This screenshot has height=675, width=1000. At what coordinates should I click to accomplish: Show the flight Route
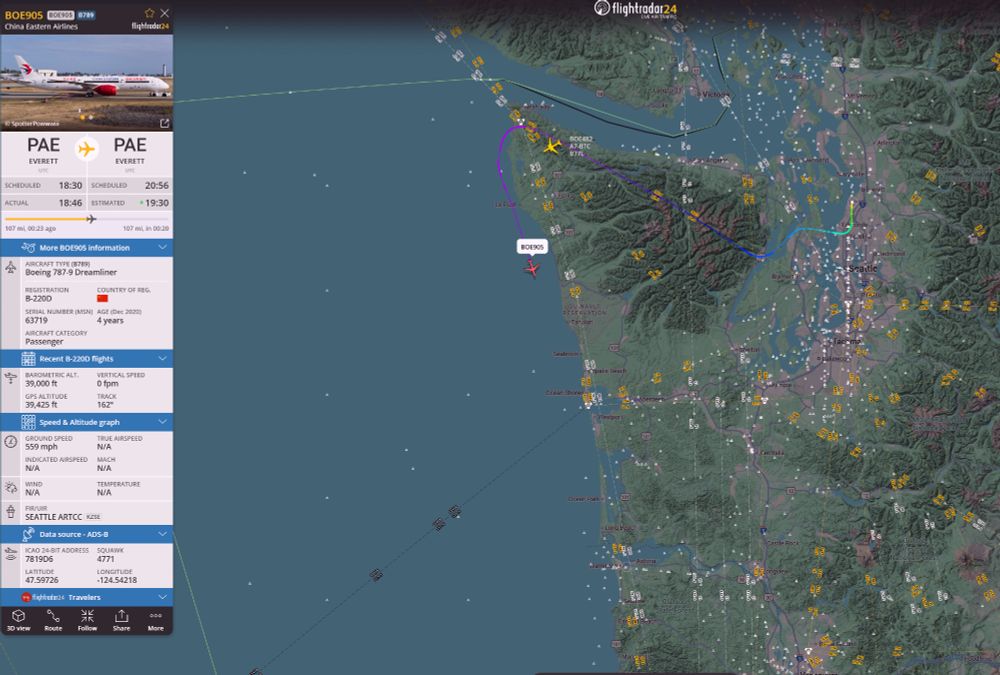[53, 619]
